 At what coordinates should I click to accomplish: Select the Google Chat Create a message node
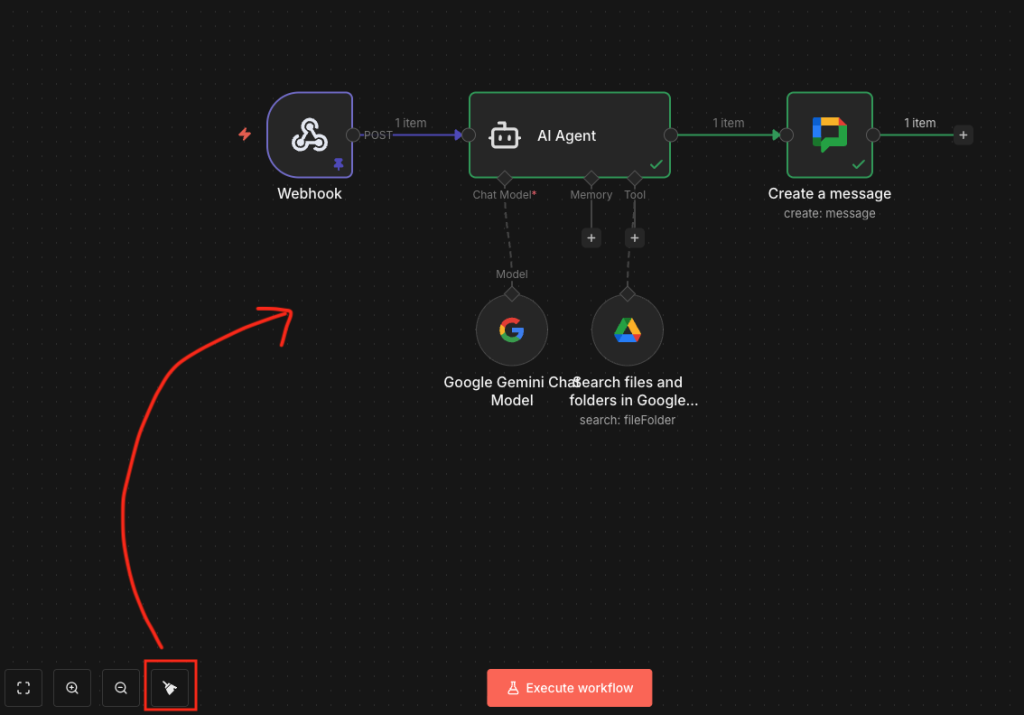(x=829, y=135)
